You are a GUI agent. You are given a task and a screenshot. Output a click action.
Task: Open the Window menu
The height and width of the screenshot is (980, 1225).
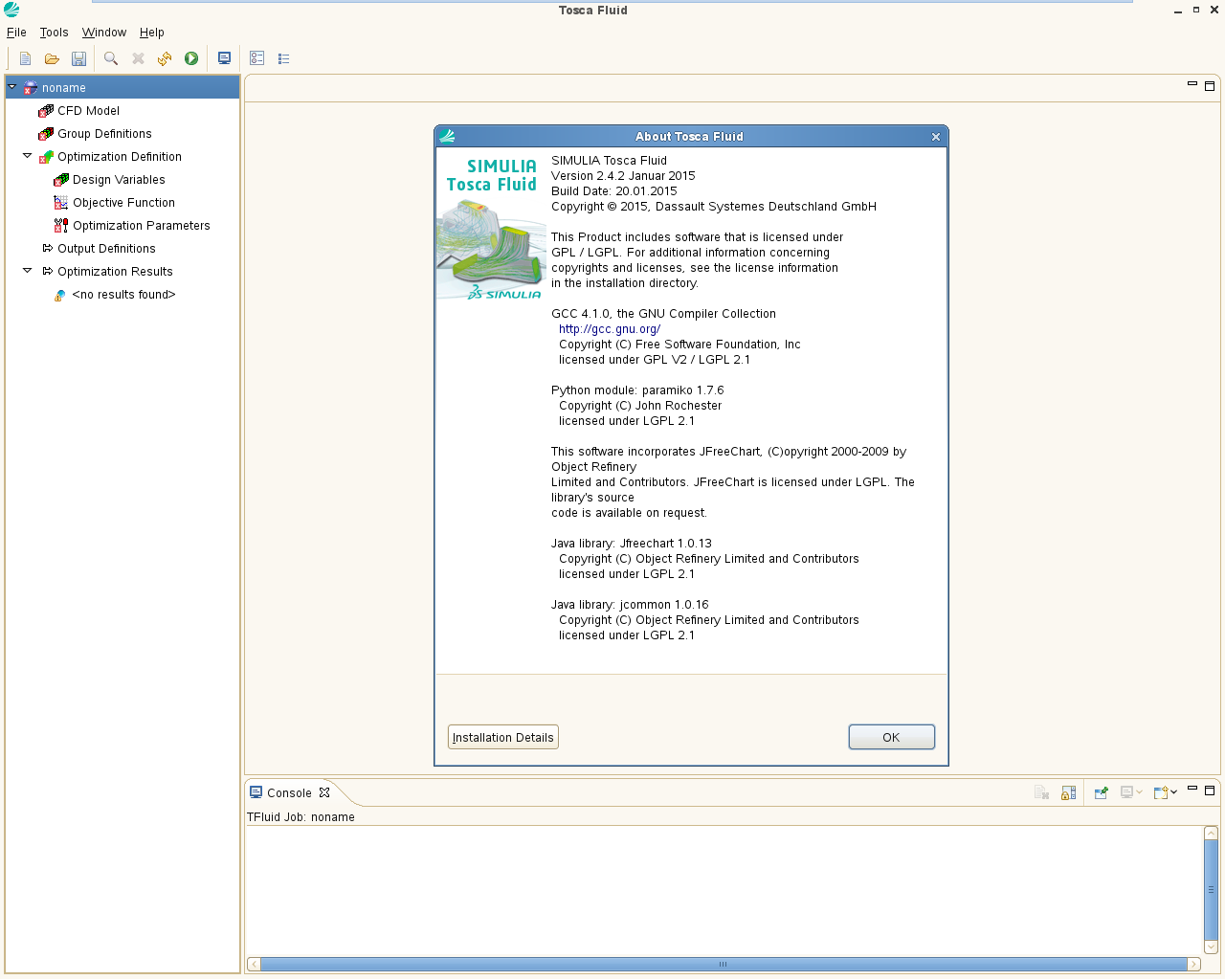(x=104, y=33)
